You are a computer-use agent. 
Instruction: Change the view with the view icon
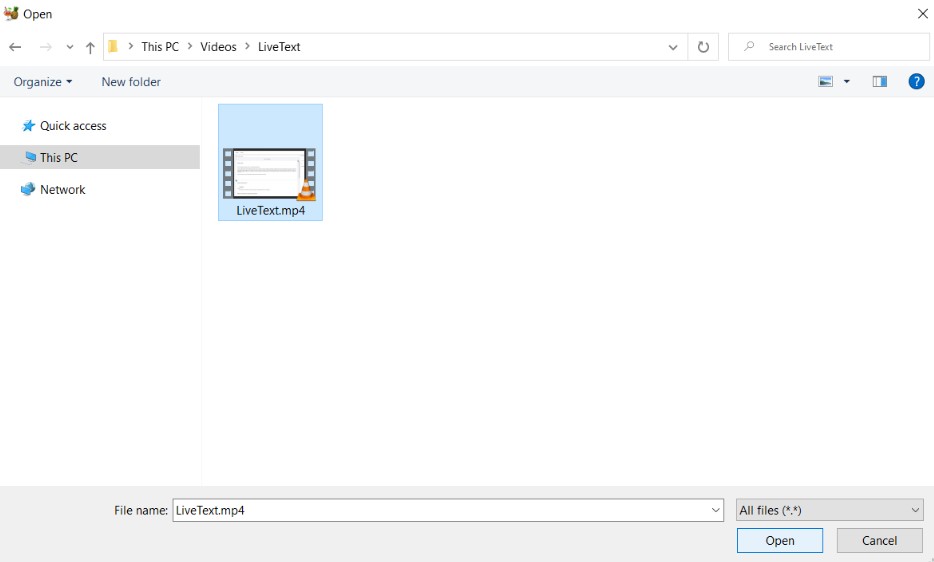point(826,82)
